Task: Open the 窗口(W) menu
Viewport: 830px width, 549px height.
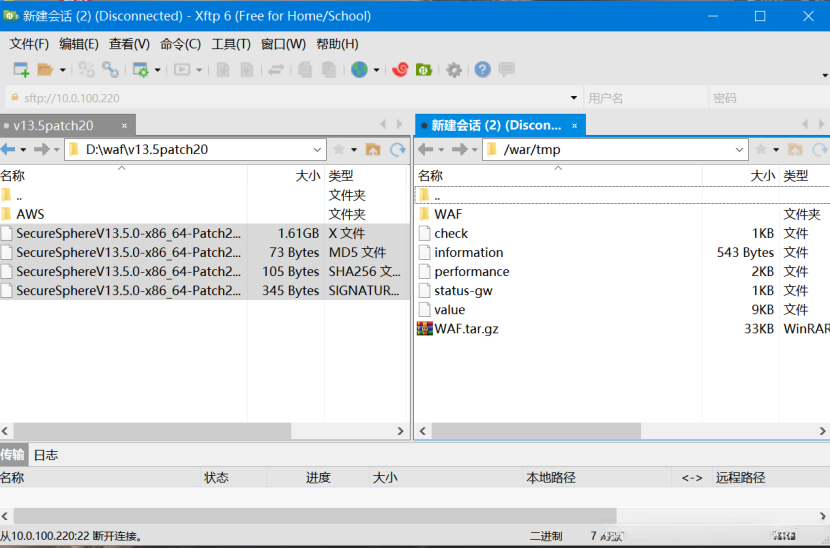Action: point(283,44)
